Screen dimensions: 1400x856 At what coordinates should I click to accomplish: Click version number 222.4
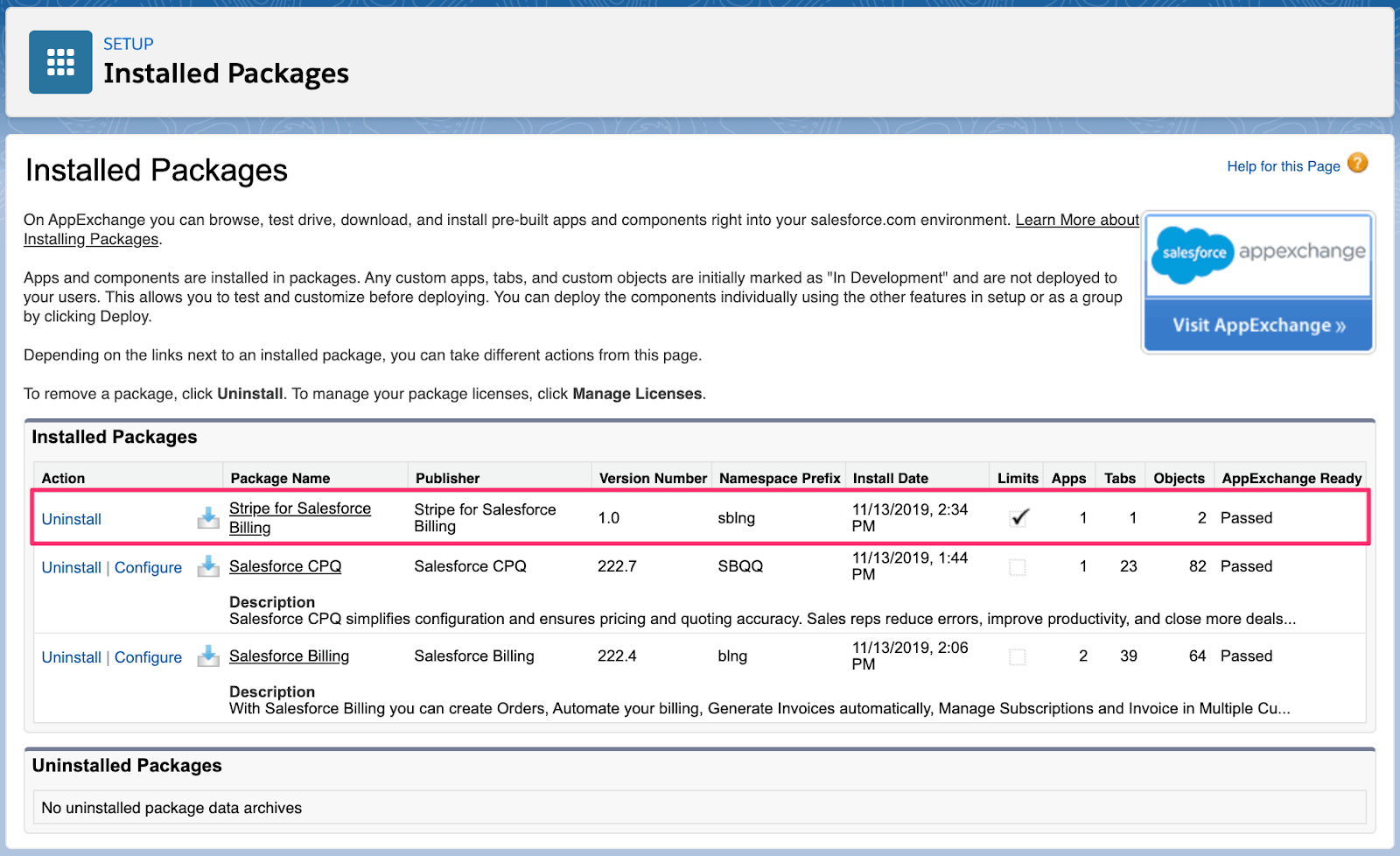point(617,656)
